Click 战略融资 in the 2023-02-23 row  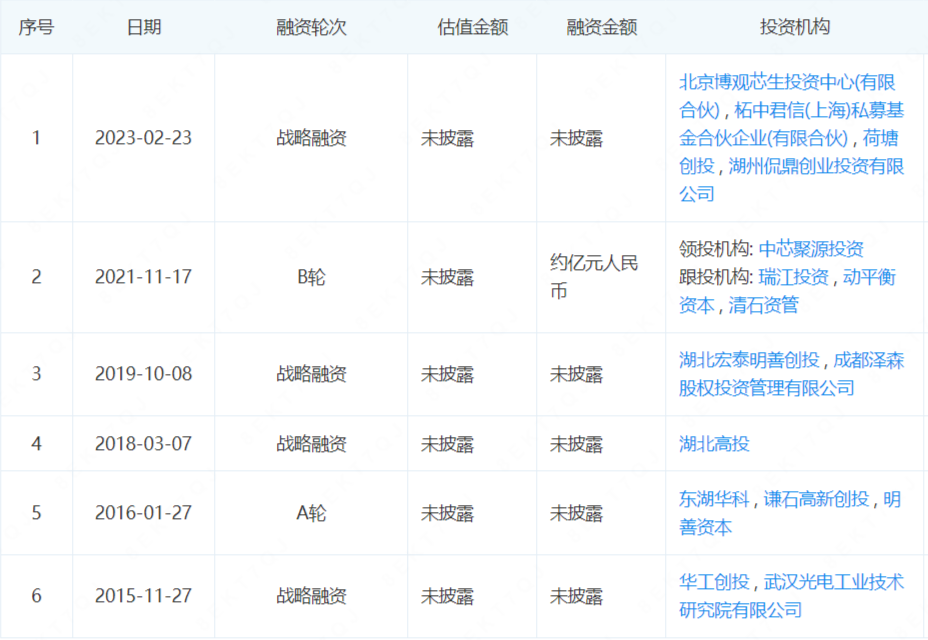pyautogui.click(x=311, y=138)
